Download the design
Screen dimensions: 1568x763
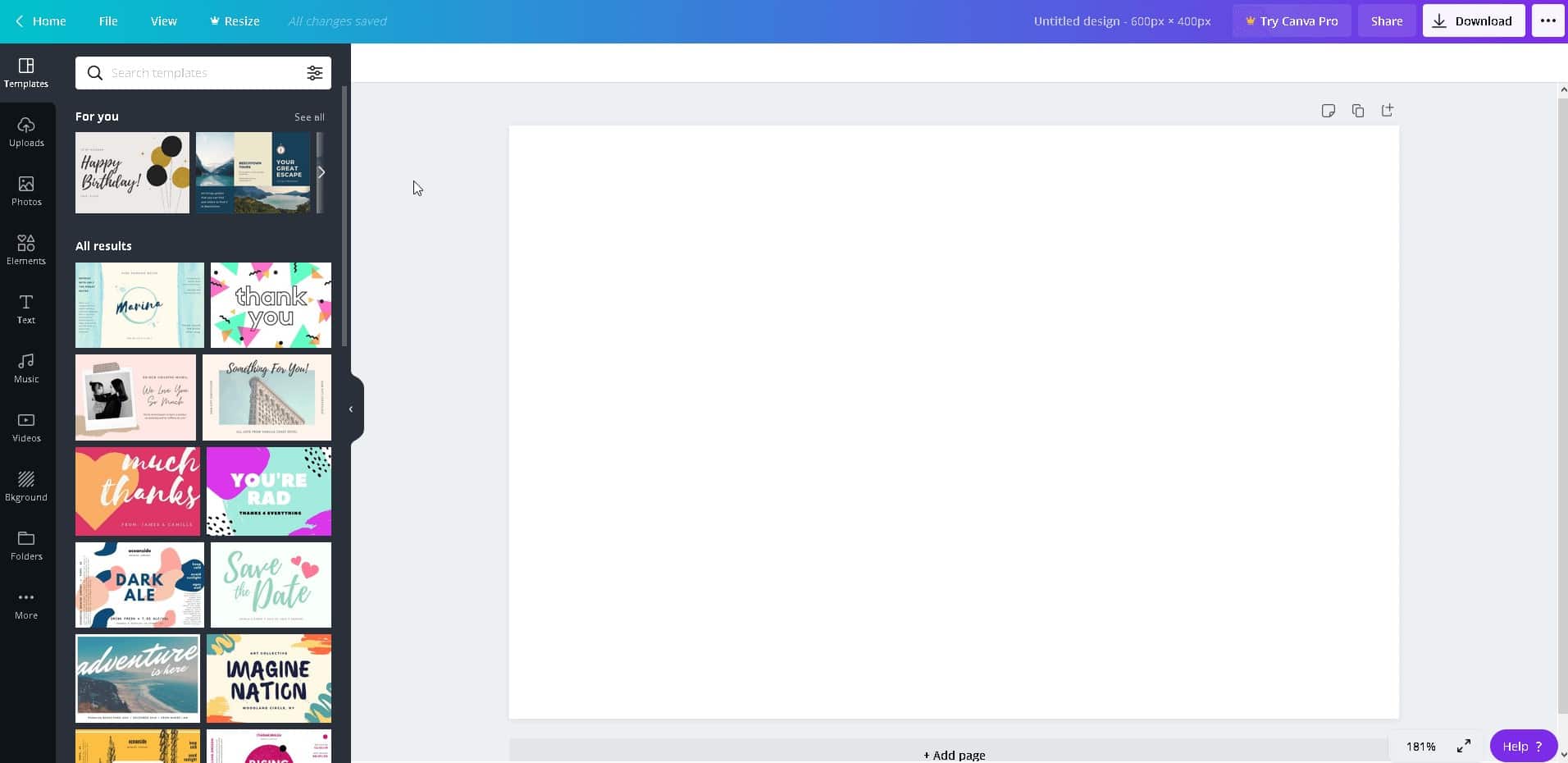pos(1474,21)
